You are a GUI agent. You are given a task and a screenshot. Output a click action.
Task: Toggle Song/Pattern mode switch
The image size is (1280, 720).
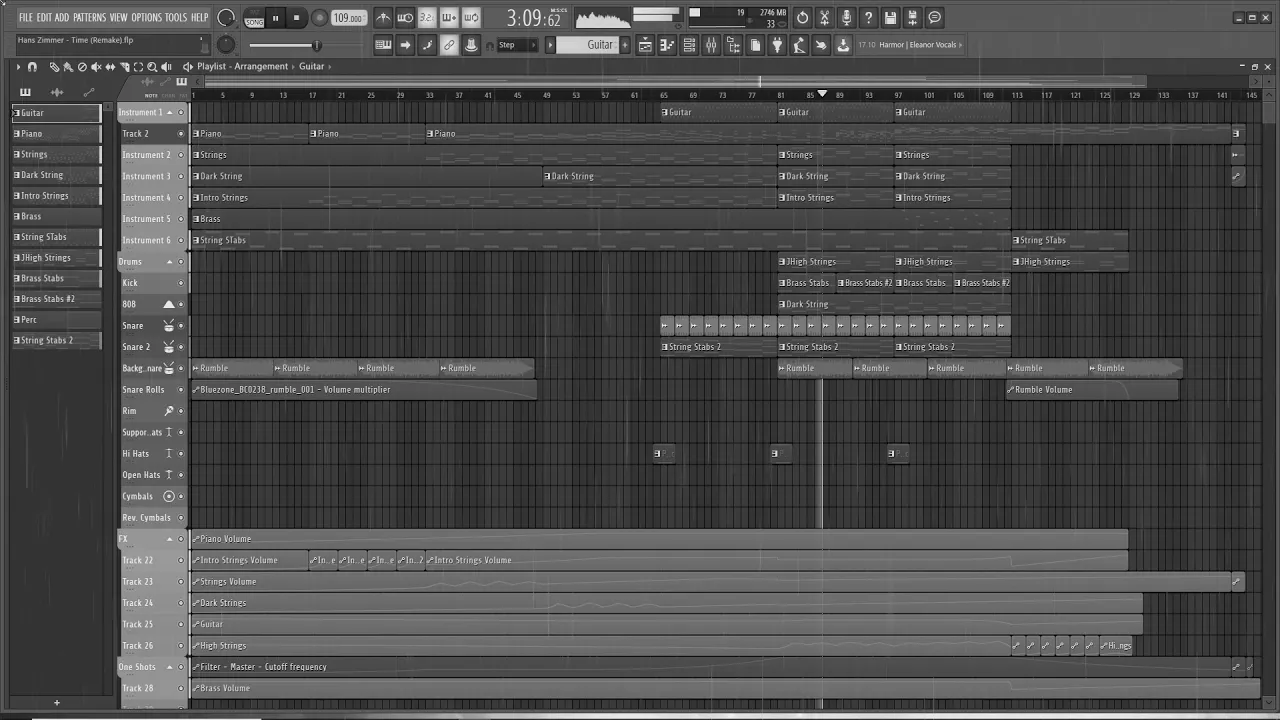pos(254,18)
